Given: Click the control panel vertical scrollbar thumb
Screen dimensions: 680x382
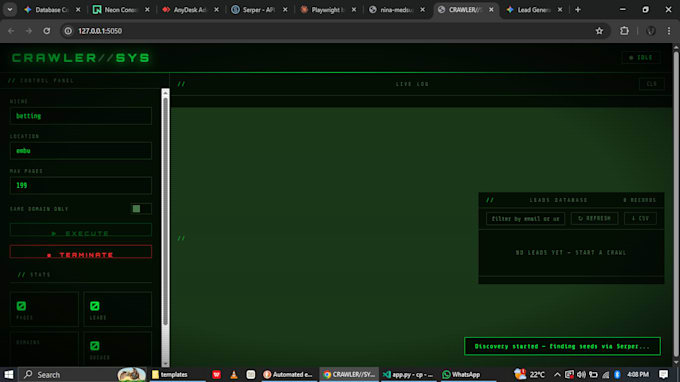Looking at the screenshot, I should click(165, 212).
